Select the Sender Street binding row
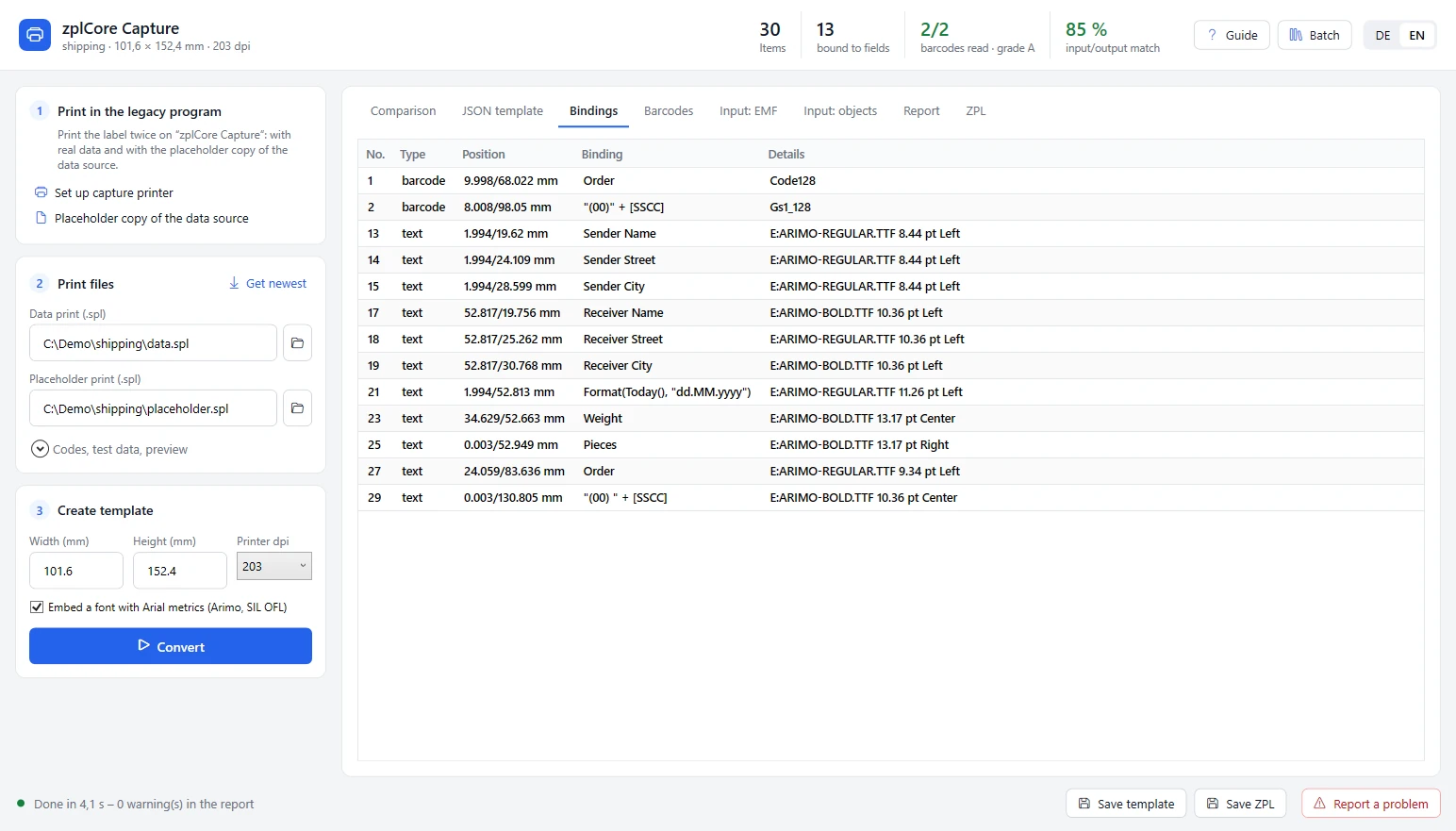This screenshot has height=831, width=1456. (x=891, y=259)
